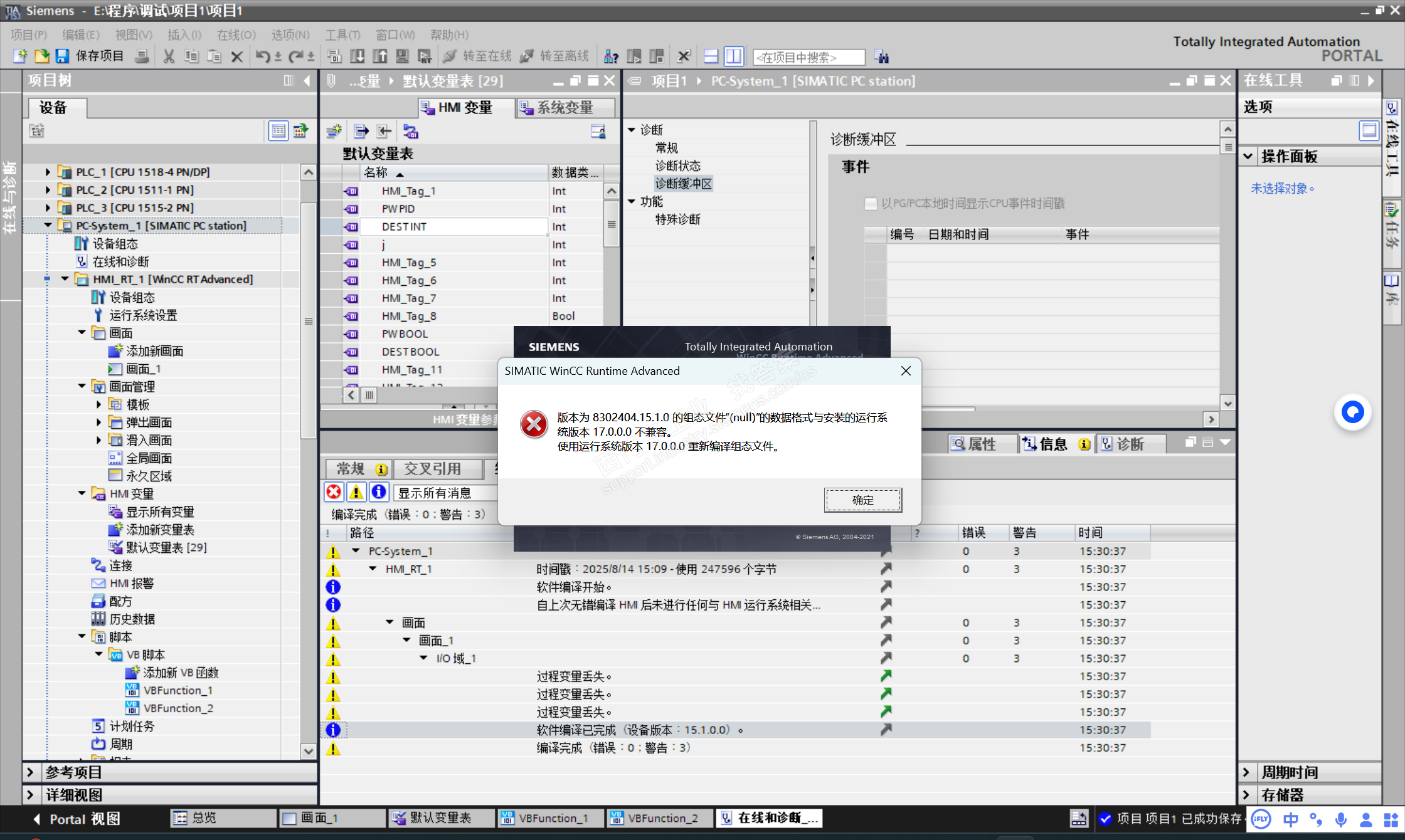Toggle the error messages filter button

[334, 492]
